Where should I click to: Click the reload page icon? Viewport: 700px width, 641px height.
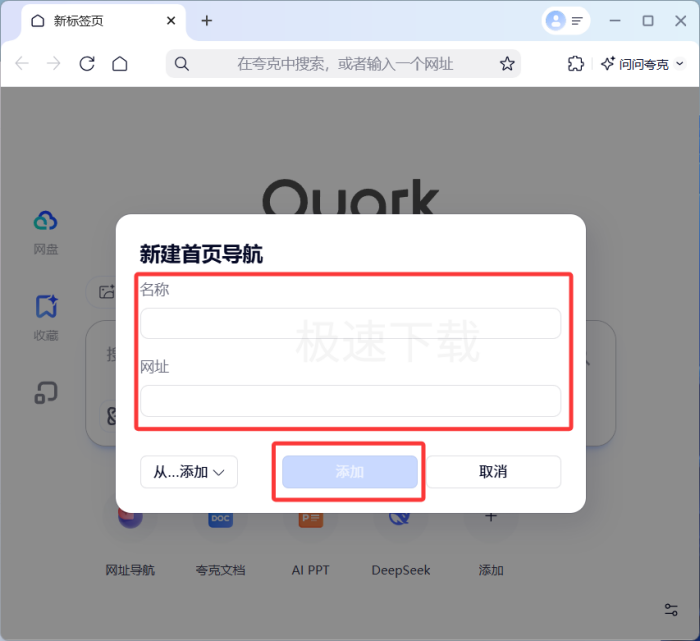[87, 64]
